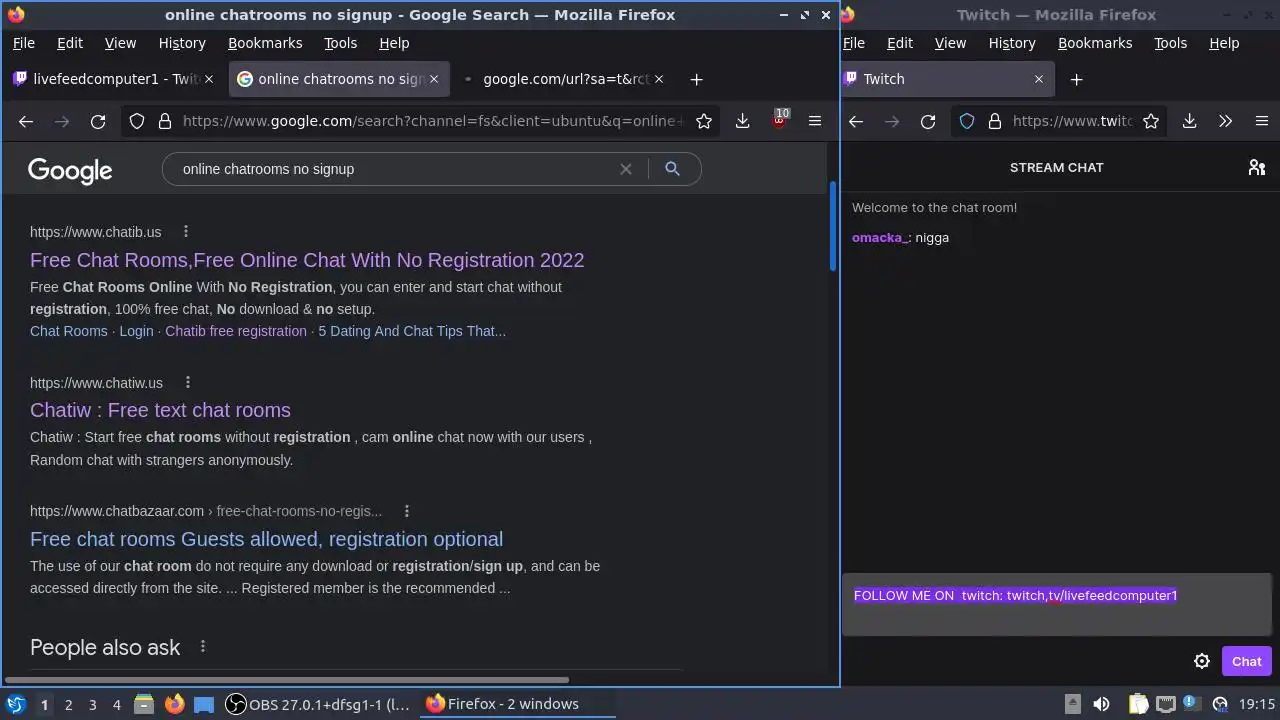Open Free chat rooms Guests allowed result
The image size is (1280, 720).
266,539
